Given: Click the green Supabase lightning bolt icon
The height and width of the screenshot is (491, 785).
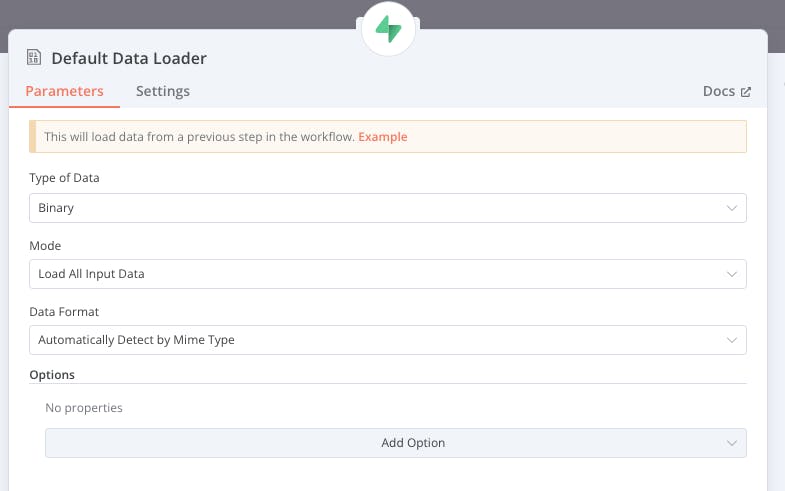Looking at the screenshot, I should coord(388,31).
